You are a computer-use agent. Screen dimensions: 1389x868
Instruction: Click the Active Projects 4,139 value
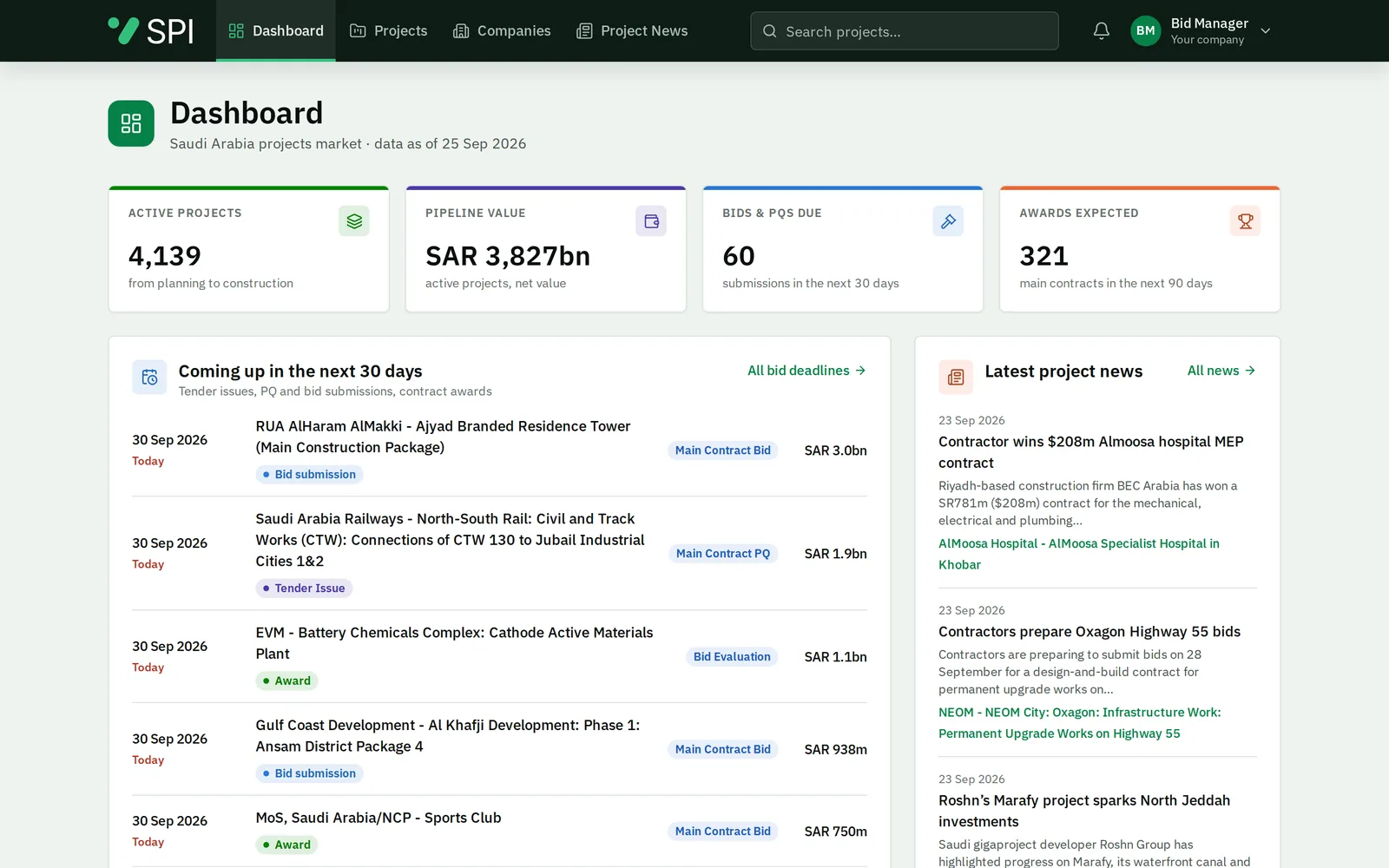(x=165, y=256)
